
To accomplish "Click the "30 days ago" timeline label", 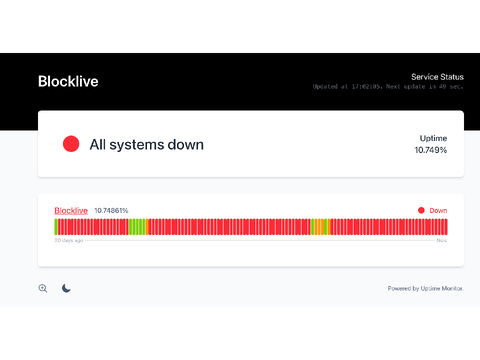I will [69, 240].
